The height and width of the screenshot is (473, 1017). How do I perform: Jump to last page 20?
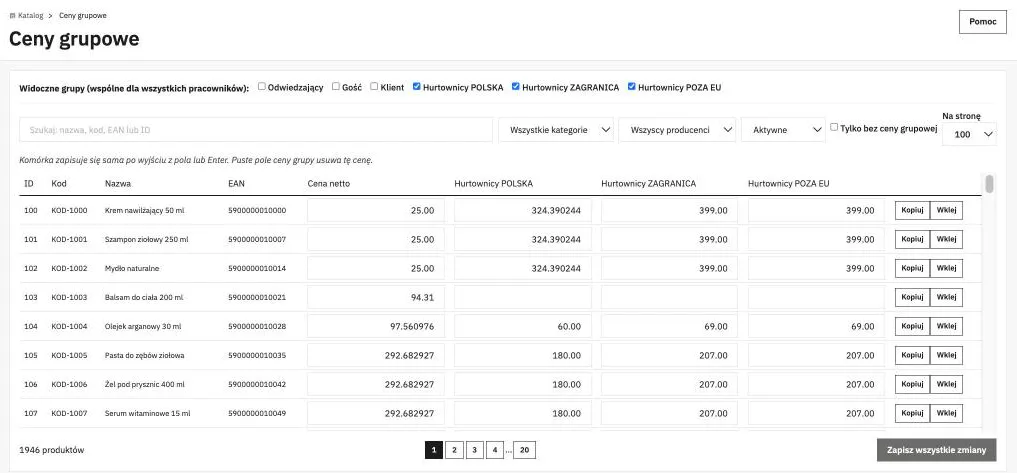(524, 450)
